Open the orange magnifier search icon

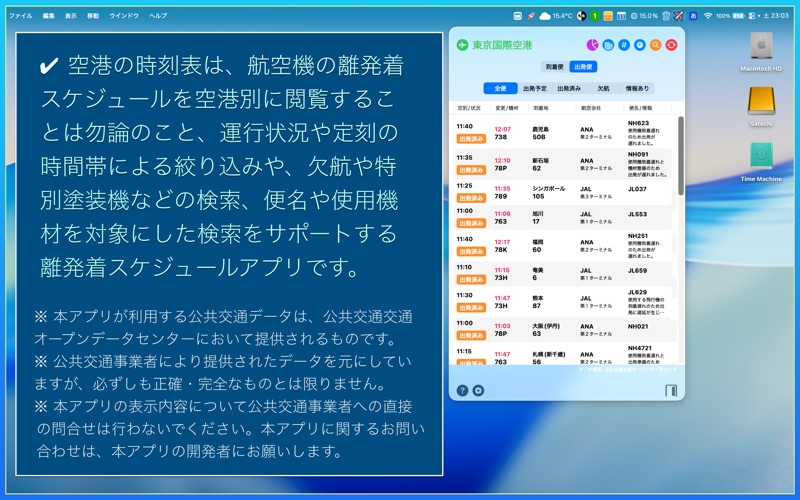tap(656, 45)
